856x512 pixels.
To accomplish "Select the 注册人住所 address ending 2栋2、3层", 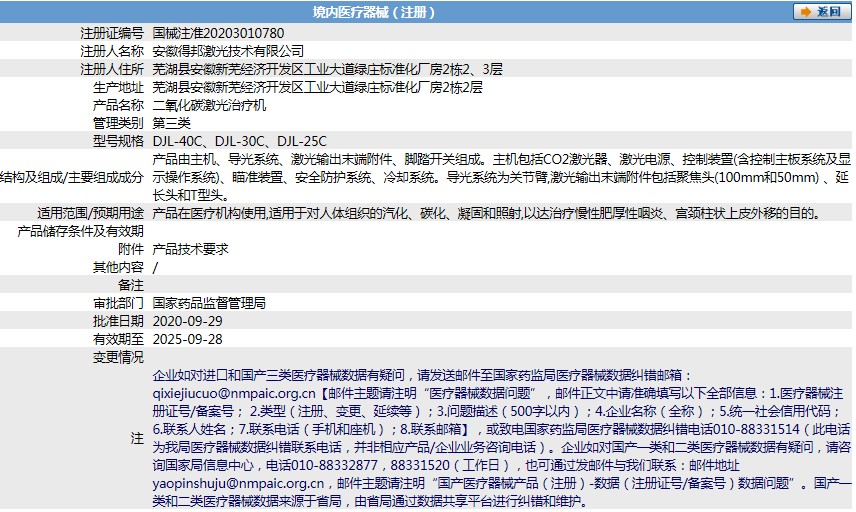I will (x=328, y=69).
